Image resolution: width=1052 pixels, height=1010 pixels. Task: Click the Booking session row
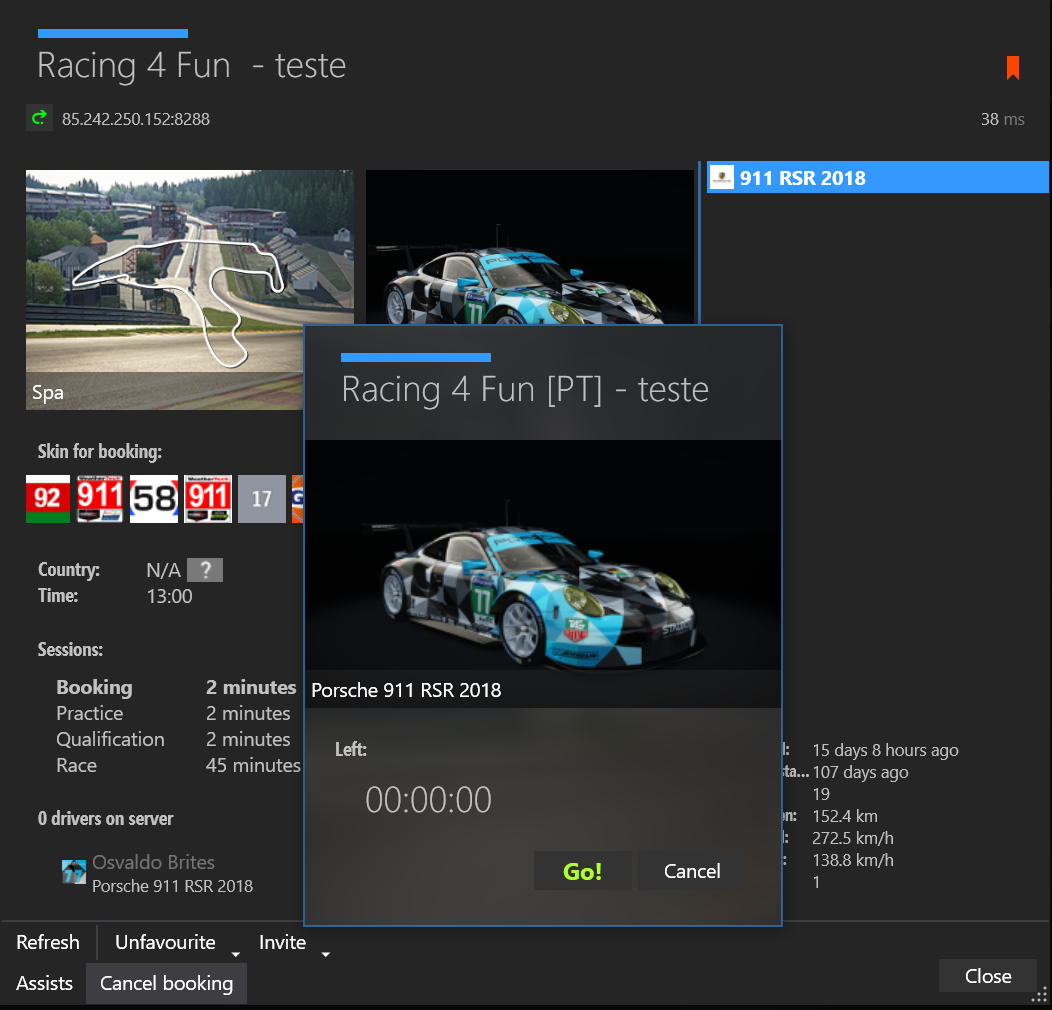(176, 687)
